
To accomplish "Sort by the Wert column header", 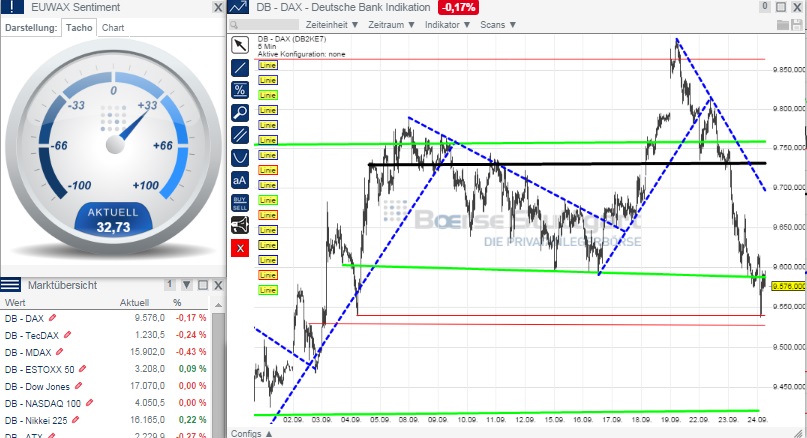I will coord(15,303).
